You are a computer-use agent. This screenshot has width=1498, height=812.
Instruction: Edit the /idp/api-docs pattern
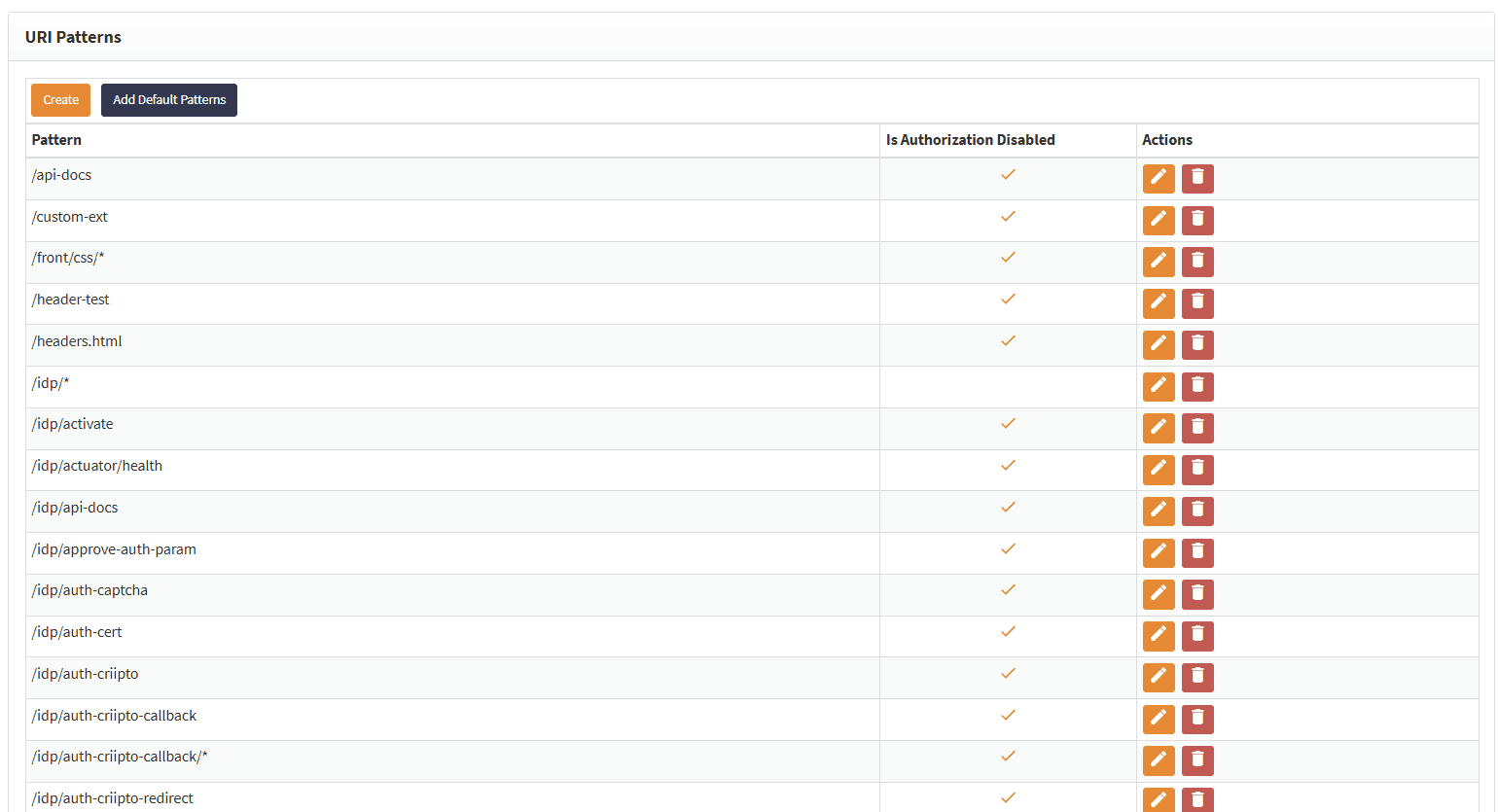1159,512
